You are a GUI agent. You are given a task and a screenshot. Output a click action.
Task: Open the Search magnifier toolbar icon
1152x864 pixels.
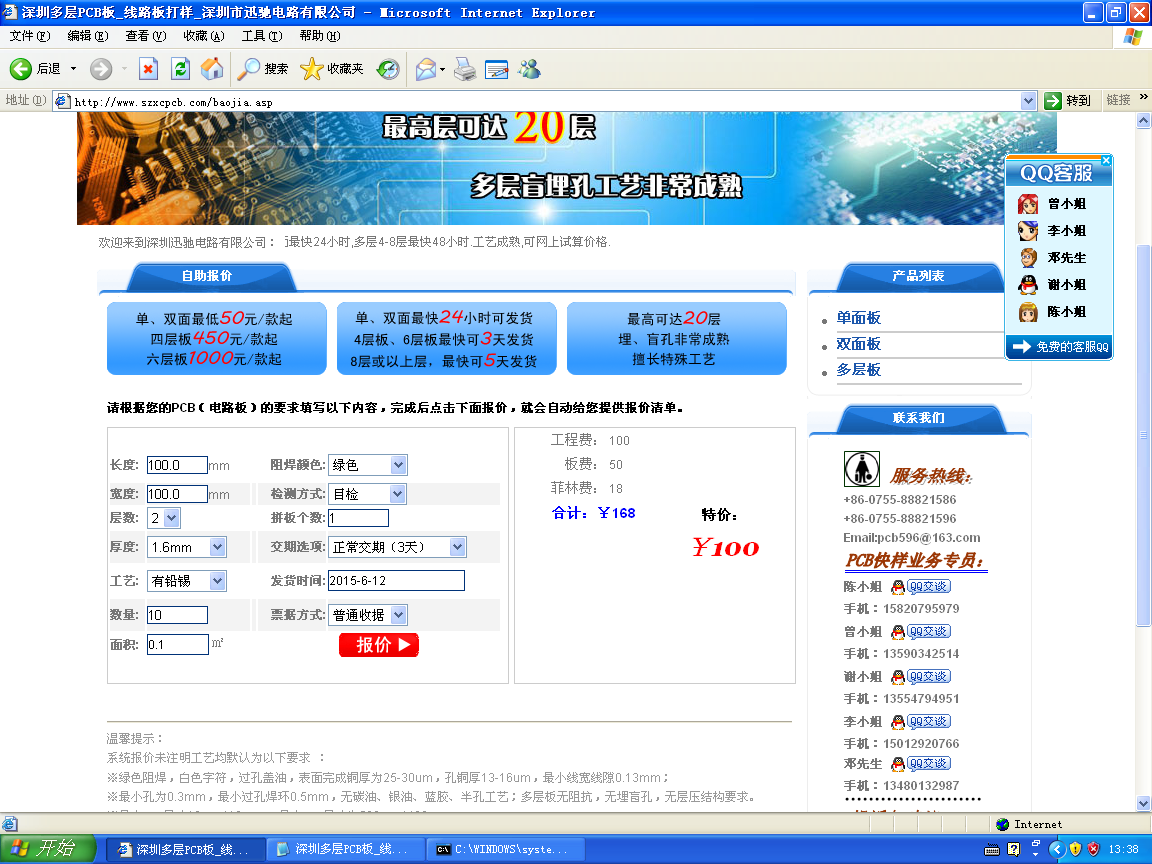(249, 69)
